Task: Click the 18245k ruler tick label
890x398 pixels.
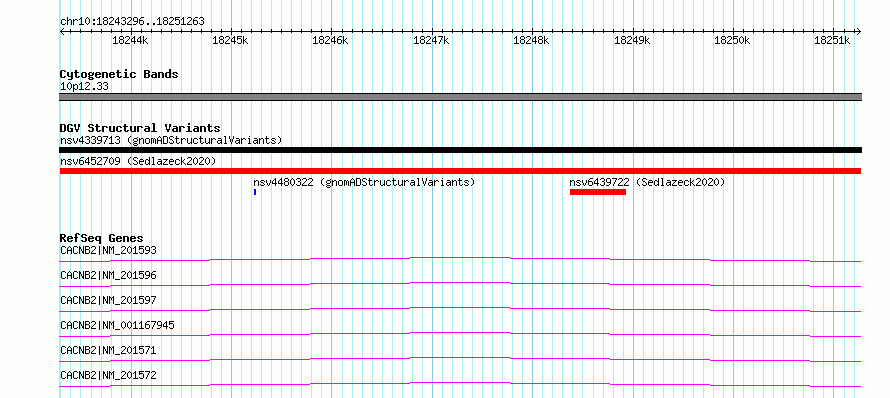Action: point(230,40)
